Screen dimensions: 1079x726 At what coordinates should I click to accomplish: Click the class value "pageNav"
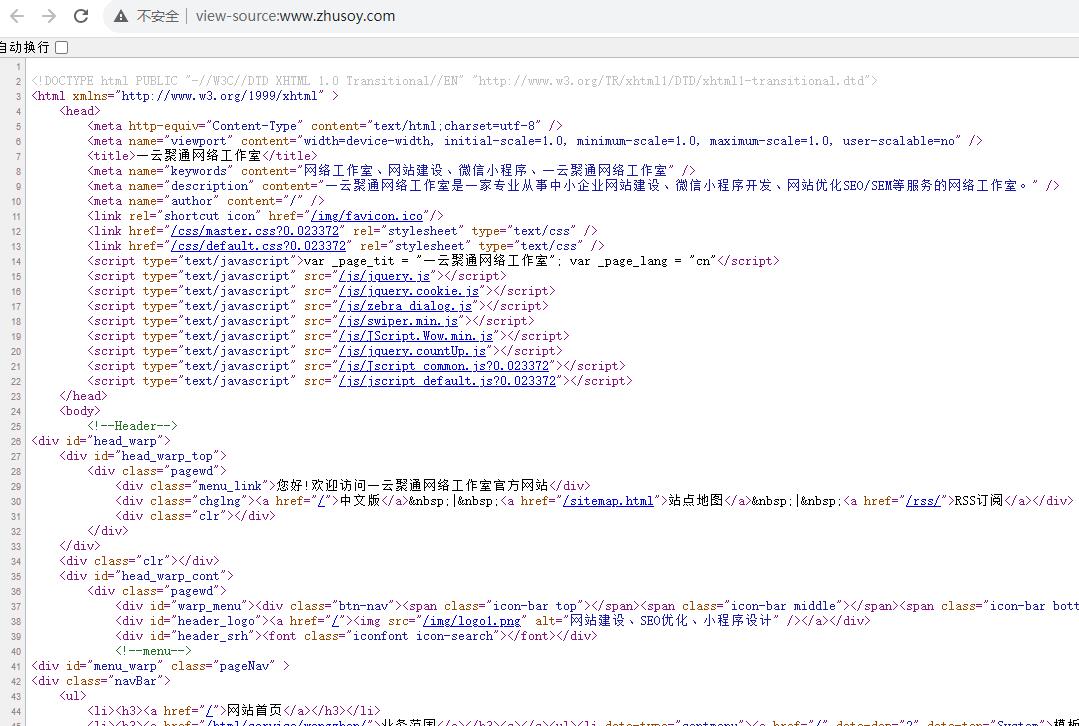pos(242,665)
